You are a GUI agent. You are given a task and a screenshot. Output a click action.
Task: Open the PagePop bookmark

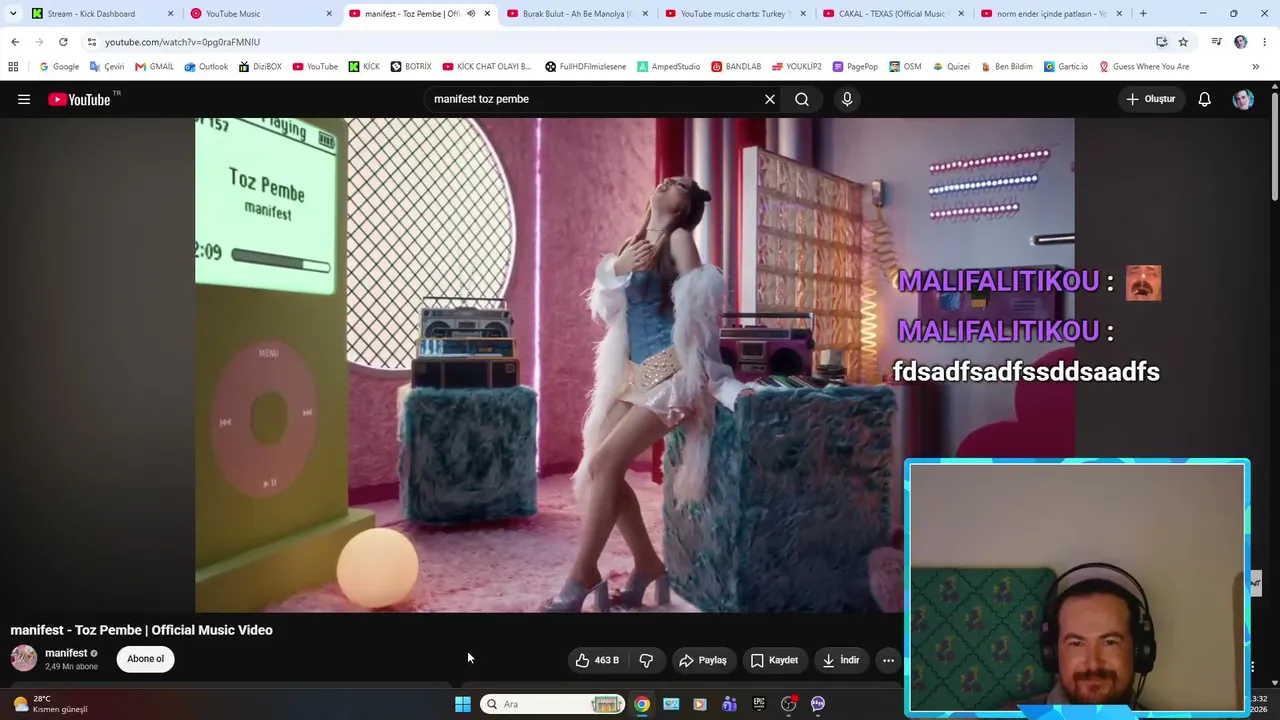(x=855, y=67)
